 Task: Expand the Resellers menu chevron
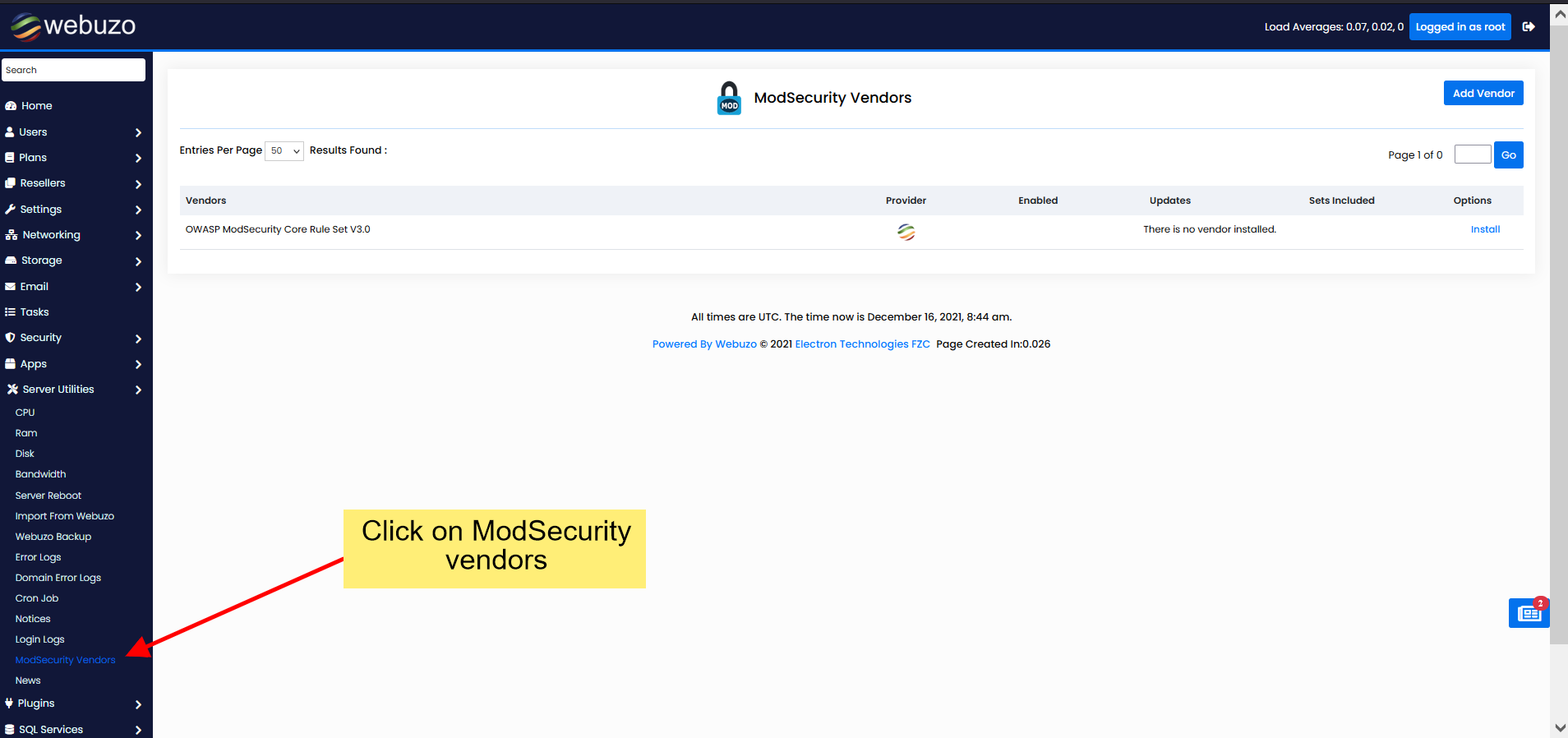[x=138, y=184]
